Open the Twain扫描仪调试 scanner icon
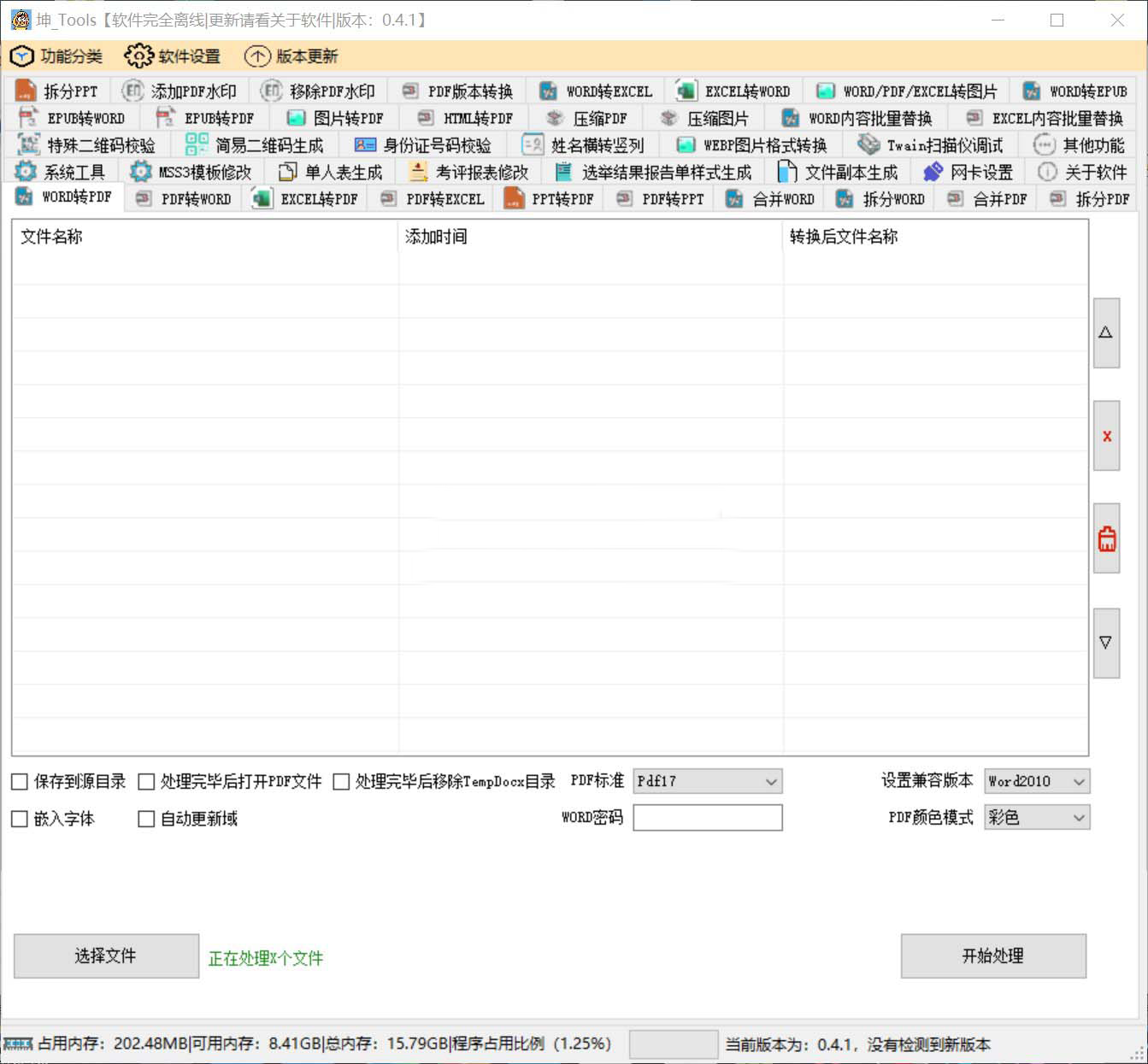This screenshot has height=1064, width=1148. tap(868, 144)
